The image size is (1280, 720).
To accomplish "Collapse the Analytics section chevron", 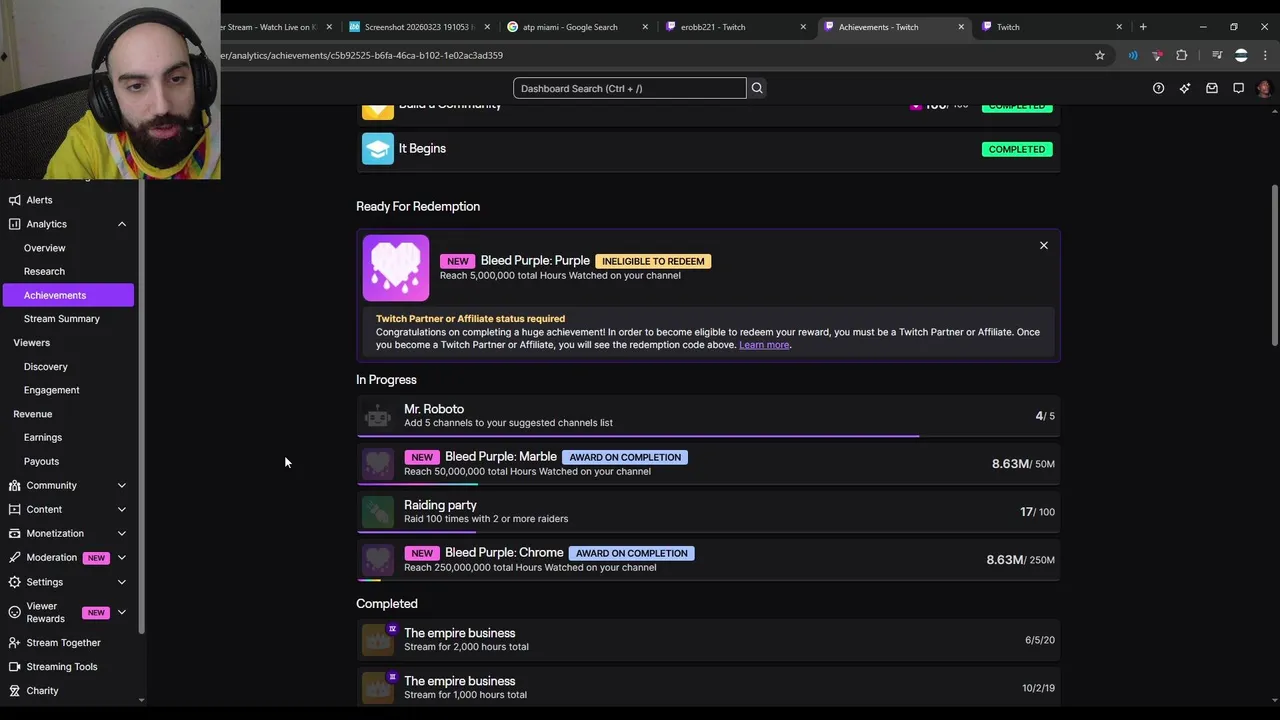I will coord(122,224).
